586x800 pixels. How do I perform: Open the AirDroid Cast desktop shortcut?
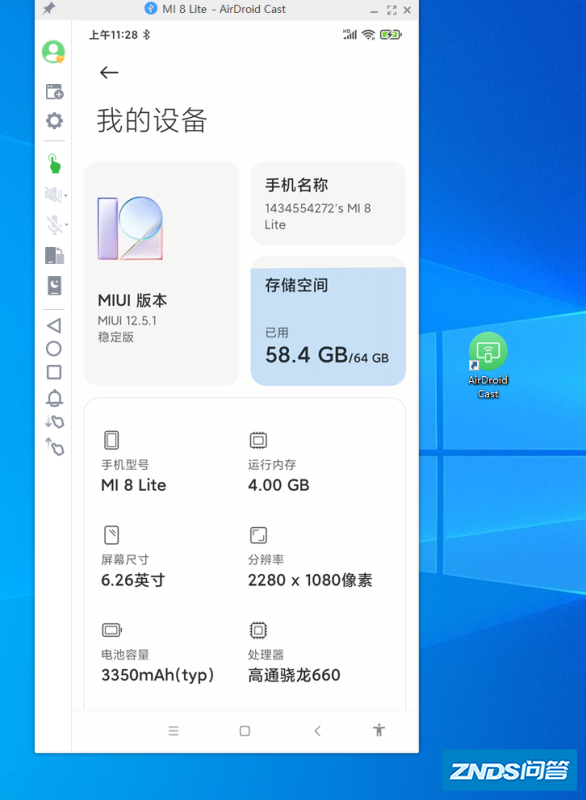pyautogui.click(x=488, y=365)
